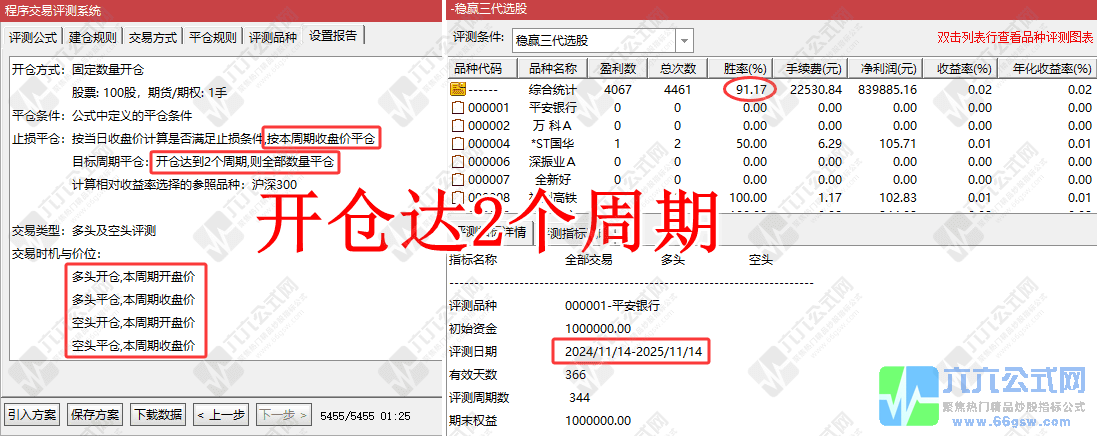
Task: Open the 建仓规则 tab
Action: click(x=92, y=37)
